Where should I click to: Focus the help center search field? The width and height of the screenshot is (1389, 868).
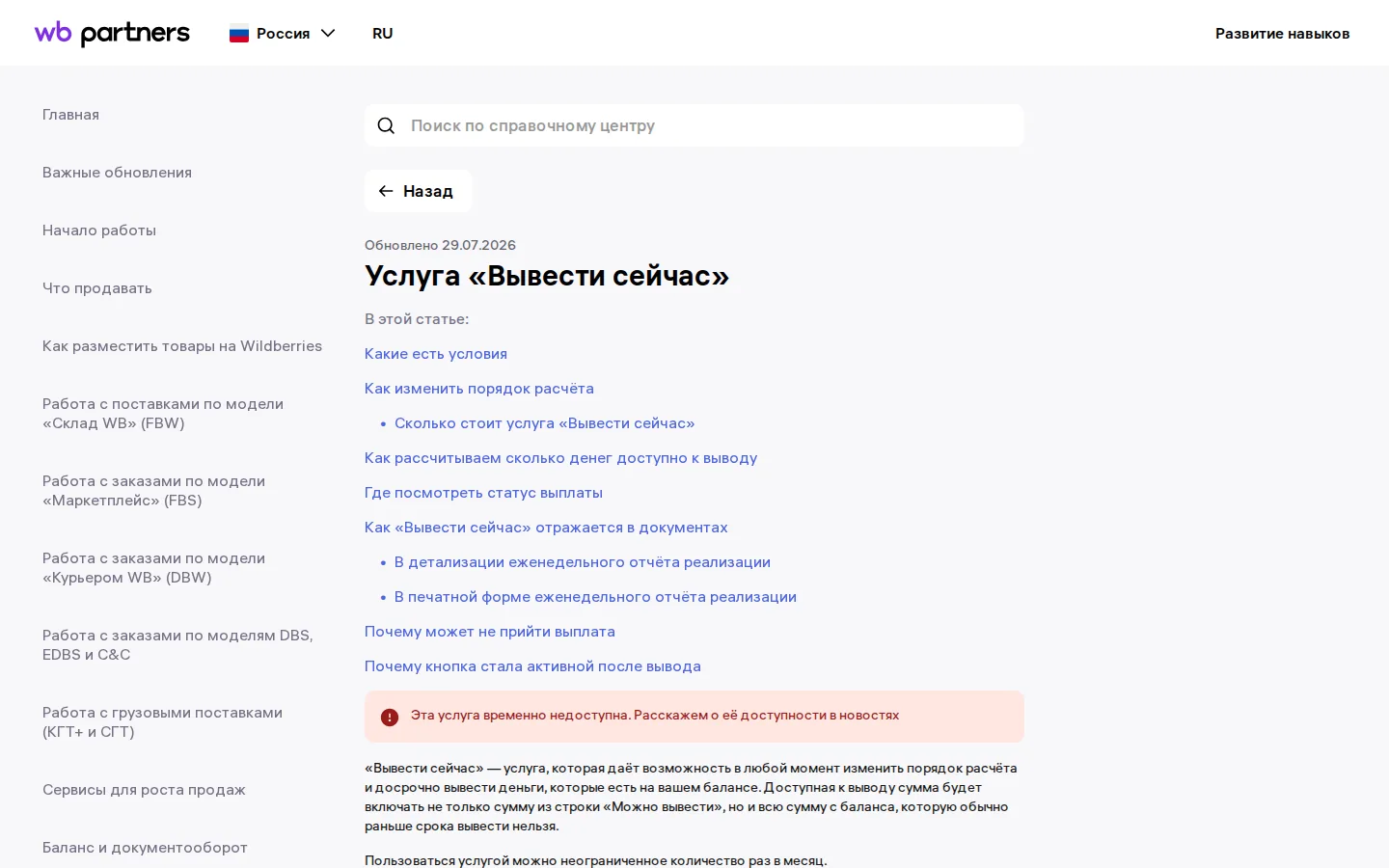coord(694,125)
